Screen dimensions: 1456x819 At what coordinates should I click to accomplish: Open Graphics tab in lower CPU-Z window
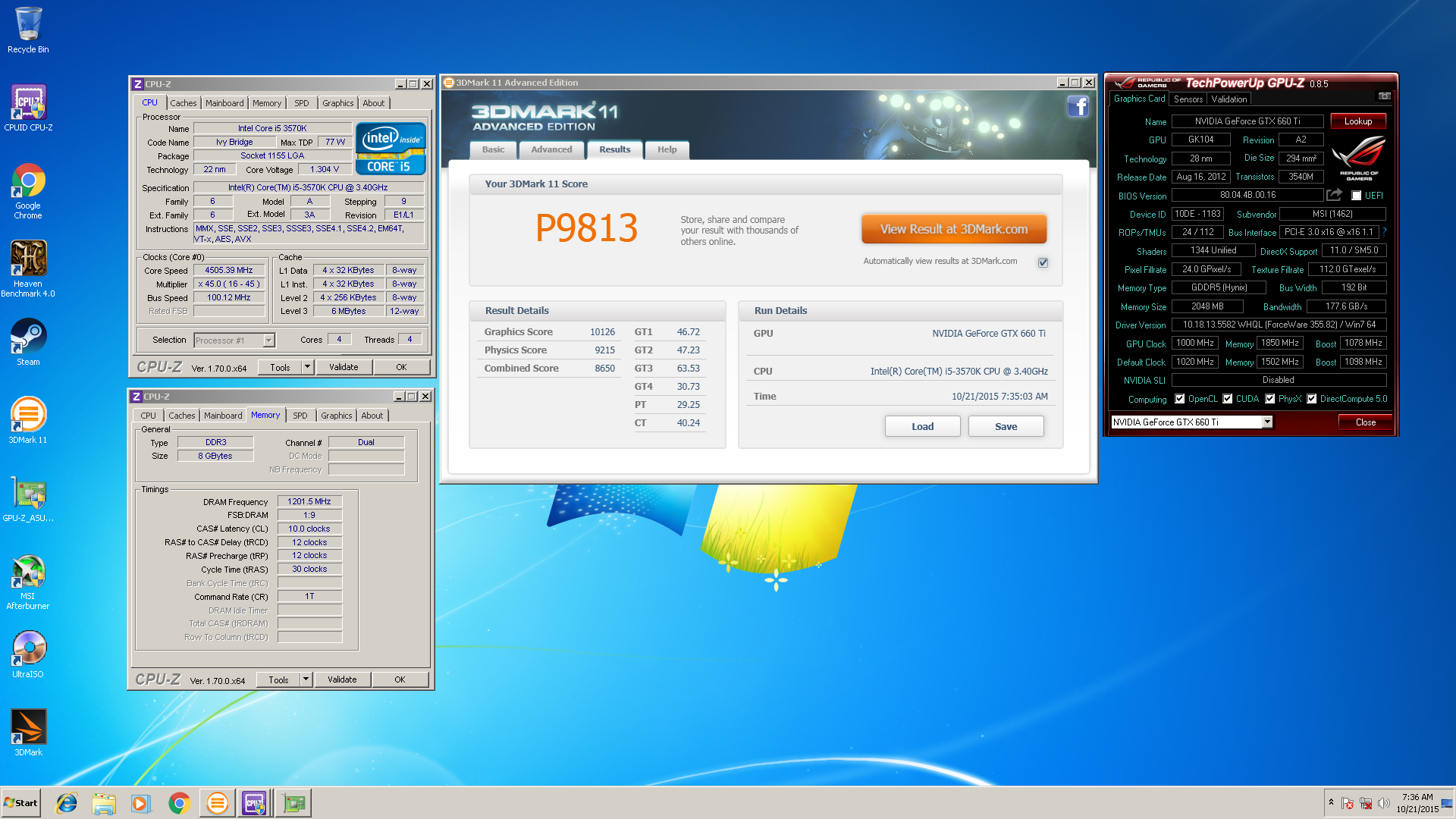click(336, 416)
